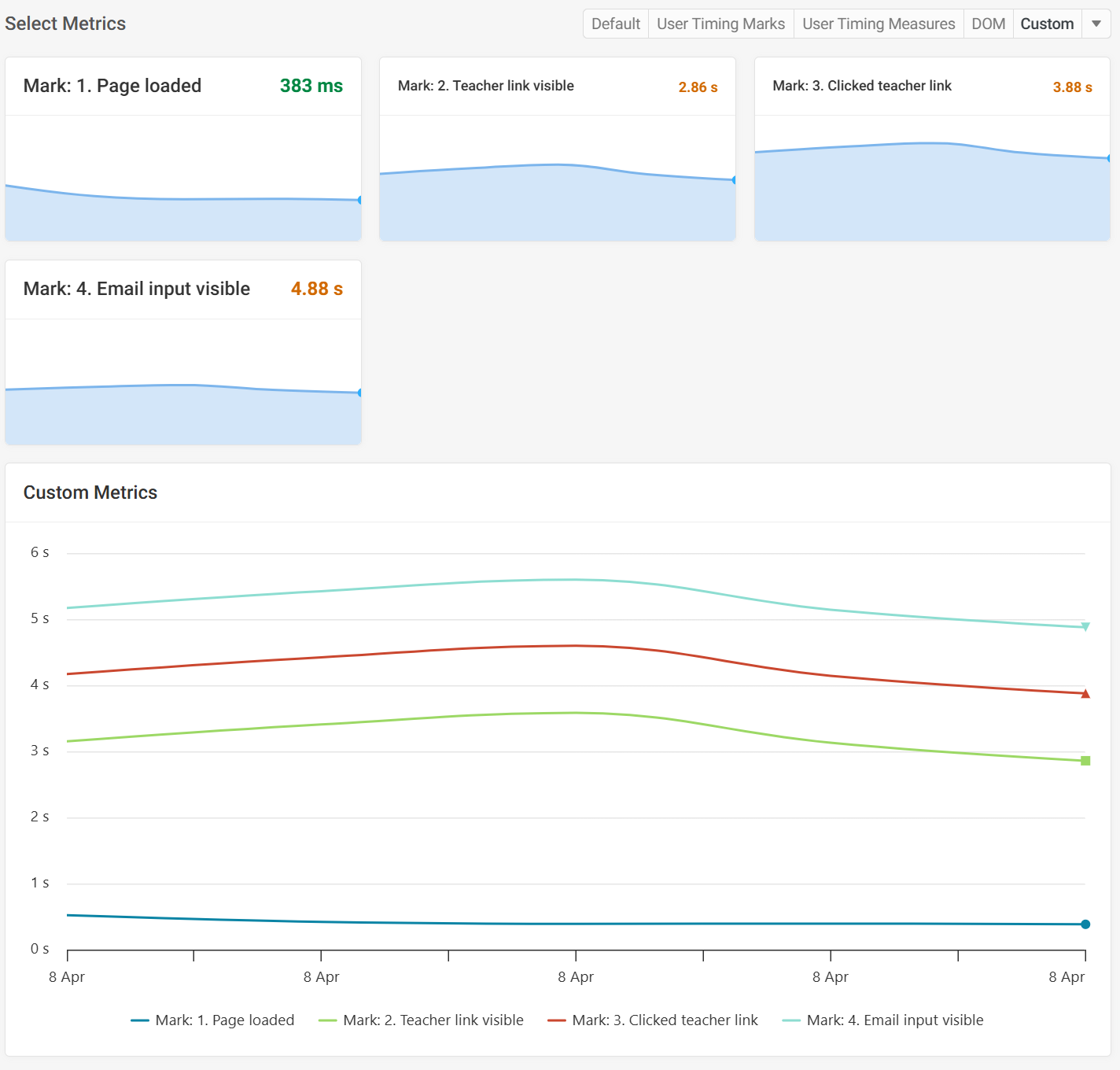Open the metrics preset dropdown arrow
Screen dimensions: 1120x1070
pyautogui.click(x=1096, y=24)
